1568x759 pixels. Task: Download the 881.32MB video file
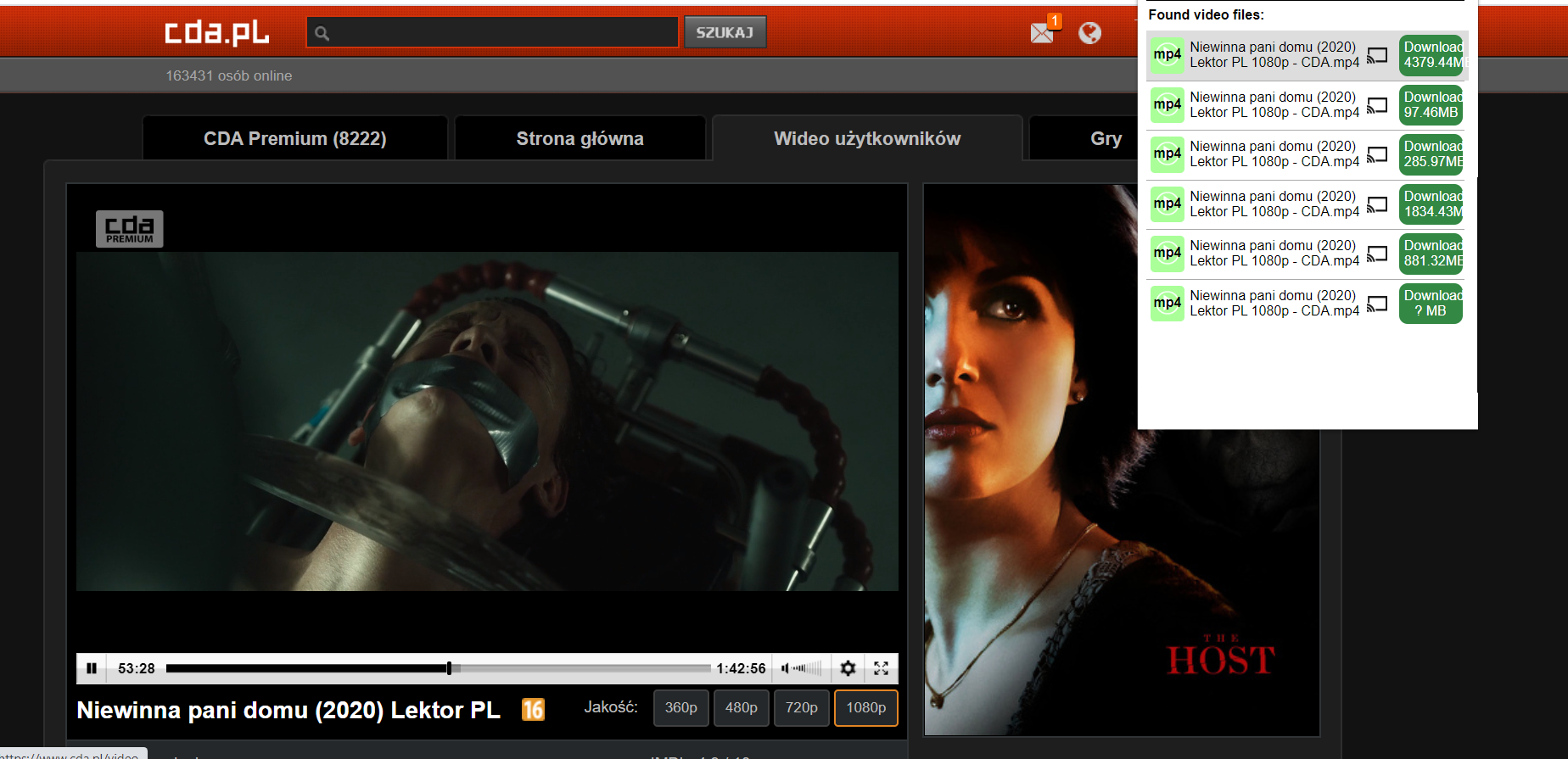1431,254
